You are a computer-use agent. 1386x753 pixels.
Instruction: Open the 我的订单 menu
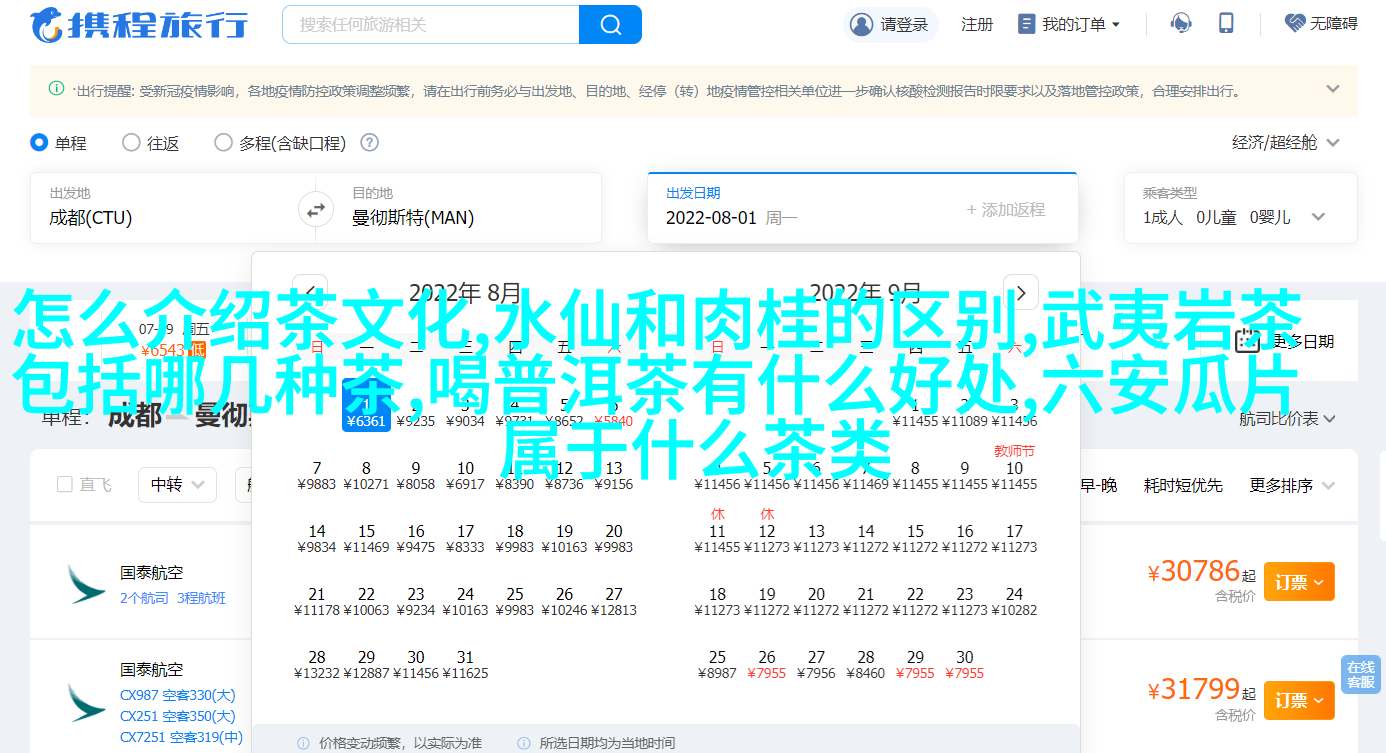coord(1068,24)
